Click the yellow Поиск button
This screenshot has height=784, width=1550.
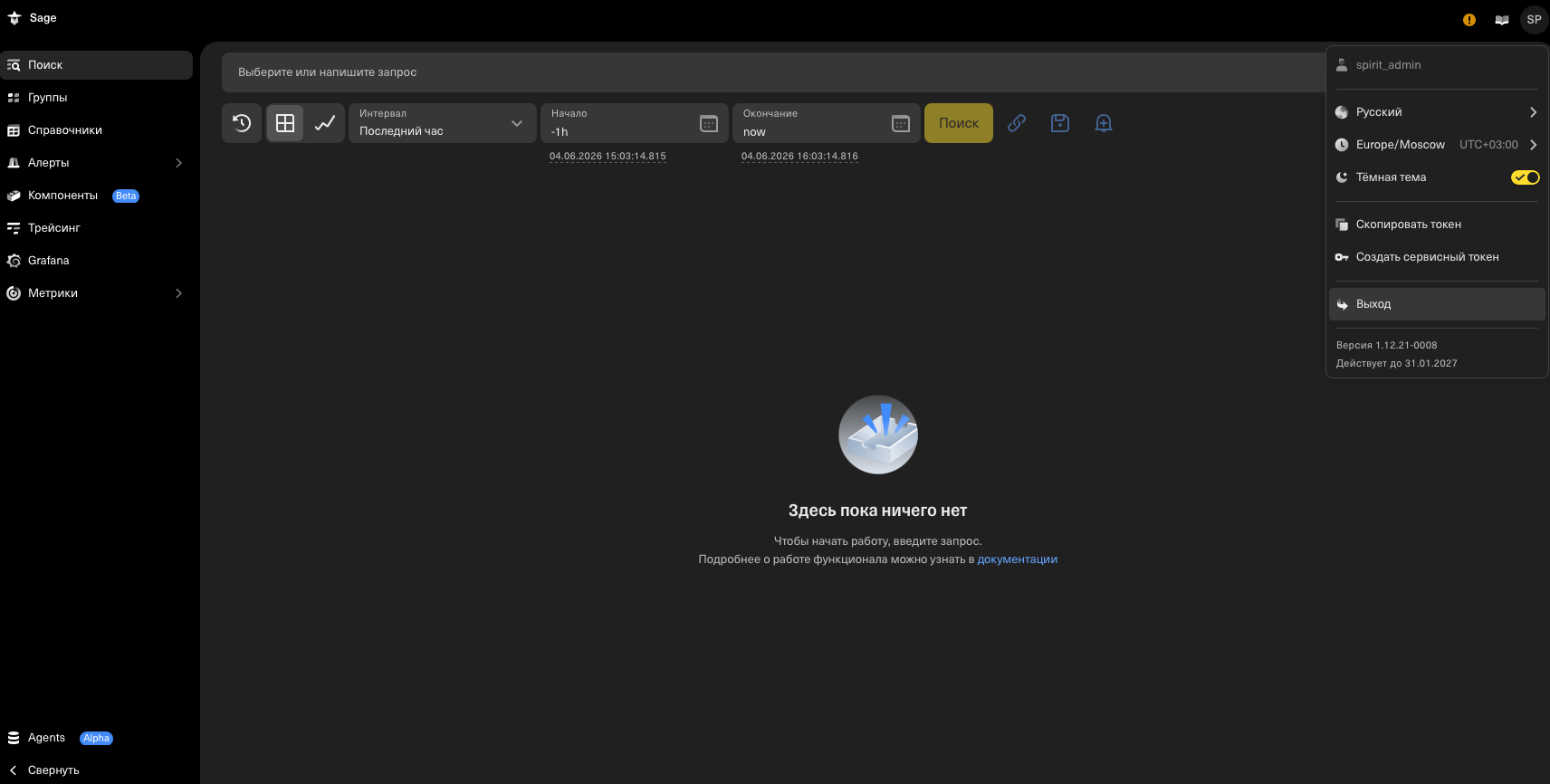pyautogui.click(x=959, y=123)
